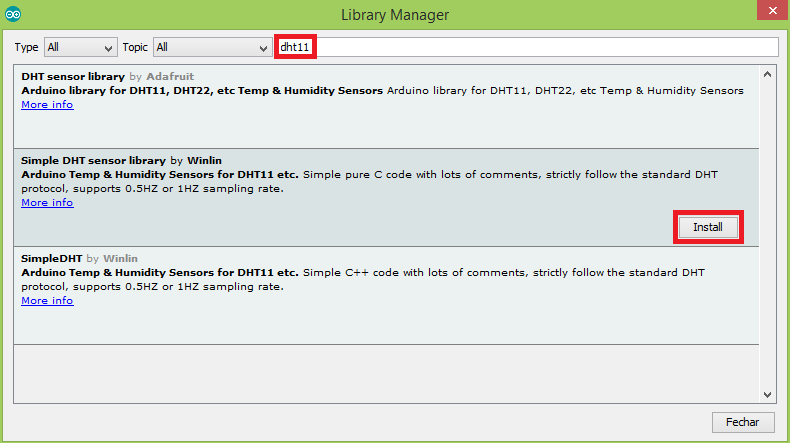Click the scrollbar up arrow
This screenshot has width=790, height=443.
click(767, 75)
